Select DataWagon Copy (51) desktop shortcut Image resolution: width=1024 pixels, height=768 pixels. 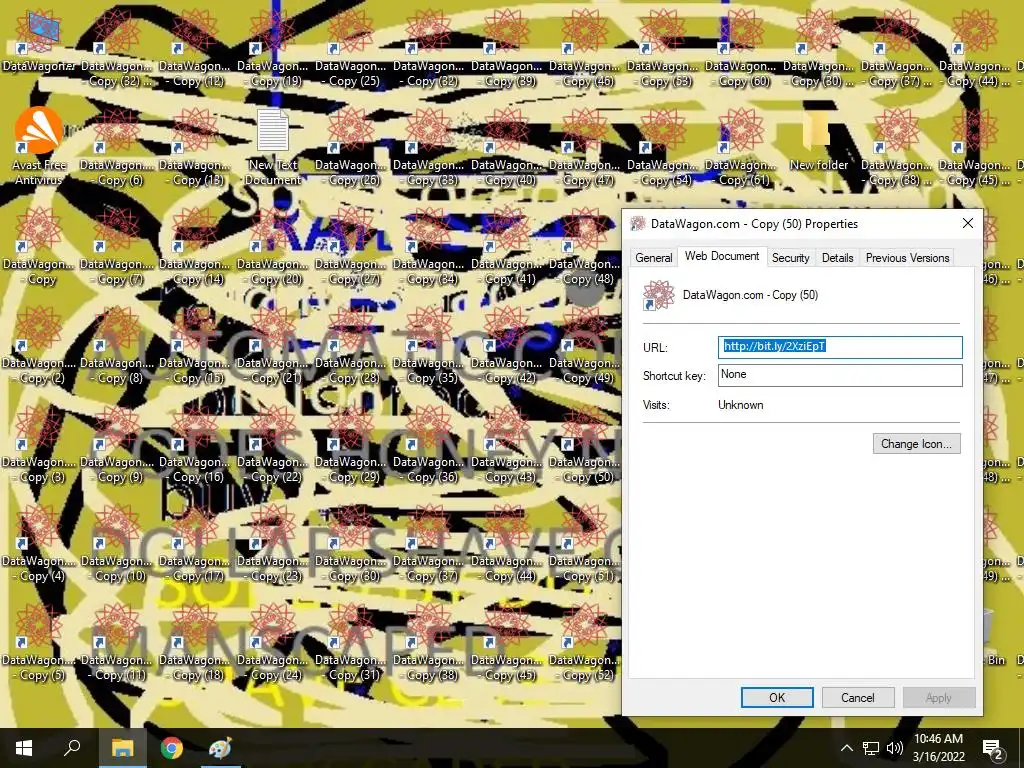(x=585, y=542)
